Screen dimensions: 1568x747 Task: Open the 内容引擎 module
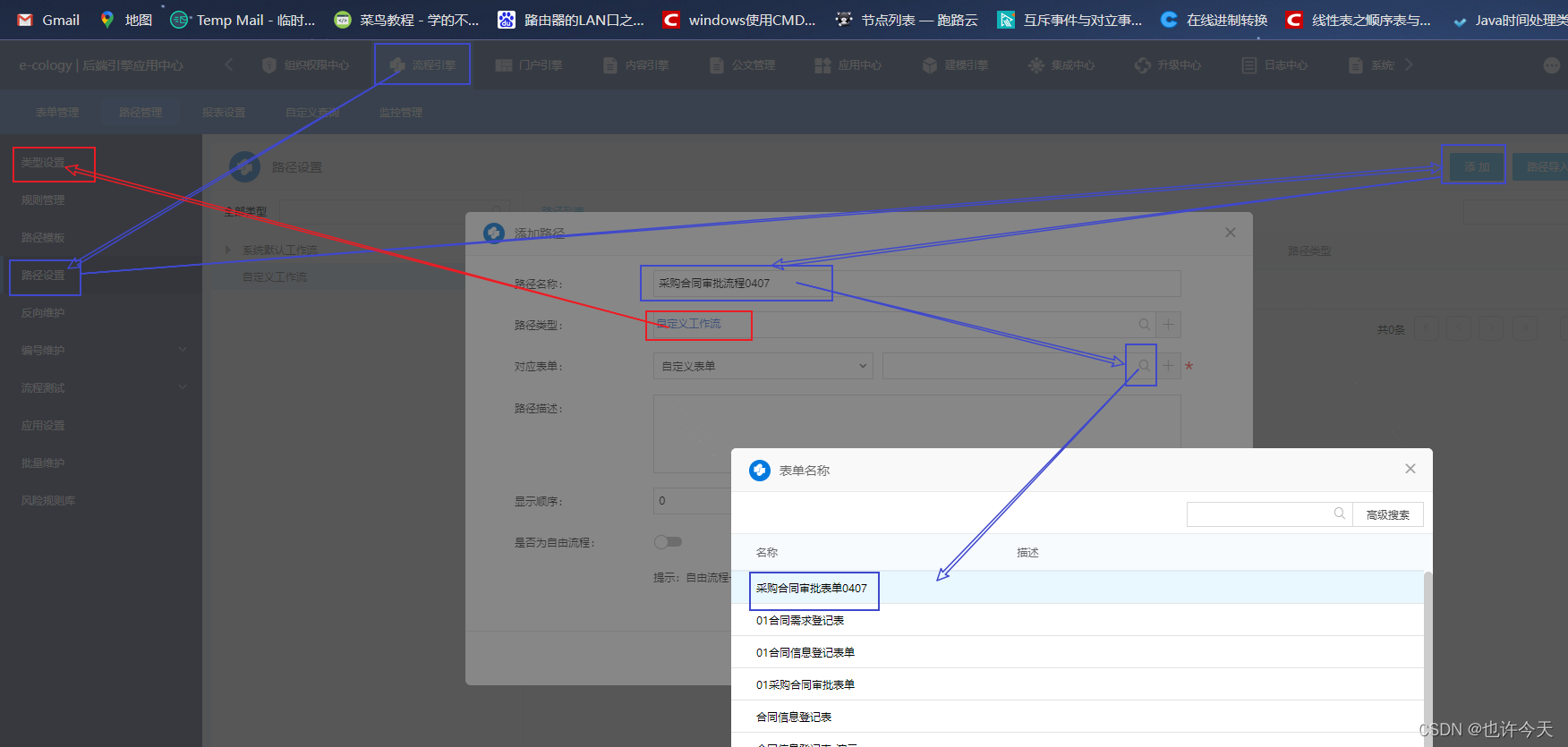point(635,65)
